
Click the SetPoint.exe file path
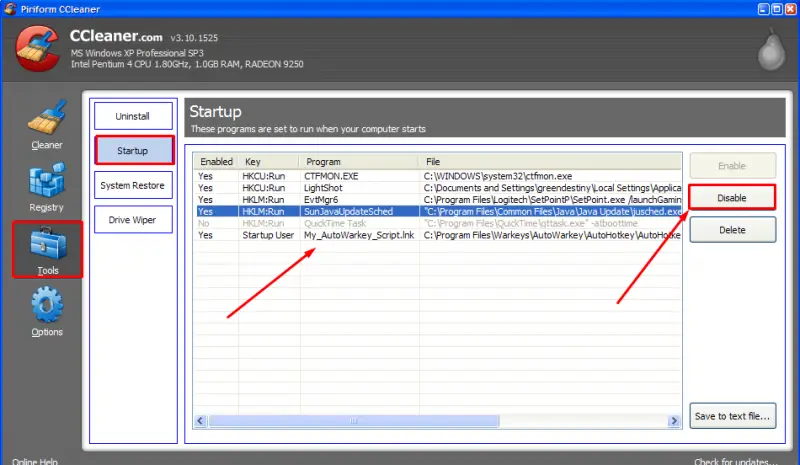tap(552, 200)
